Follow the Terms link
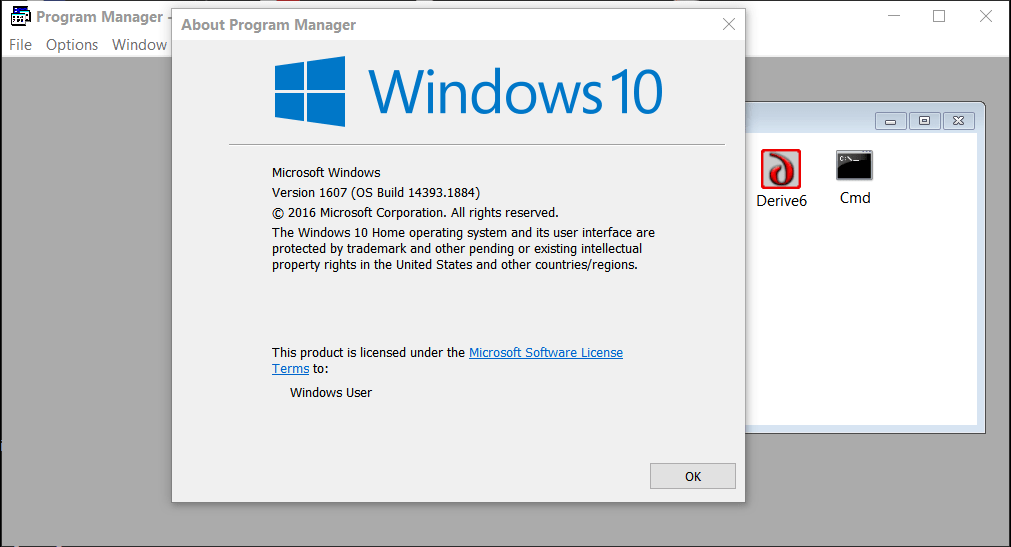Screen dimensions: 1011x547 (290, 368)
